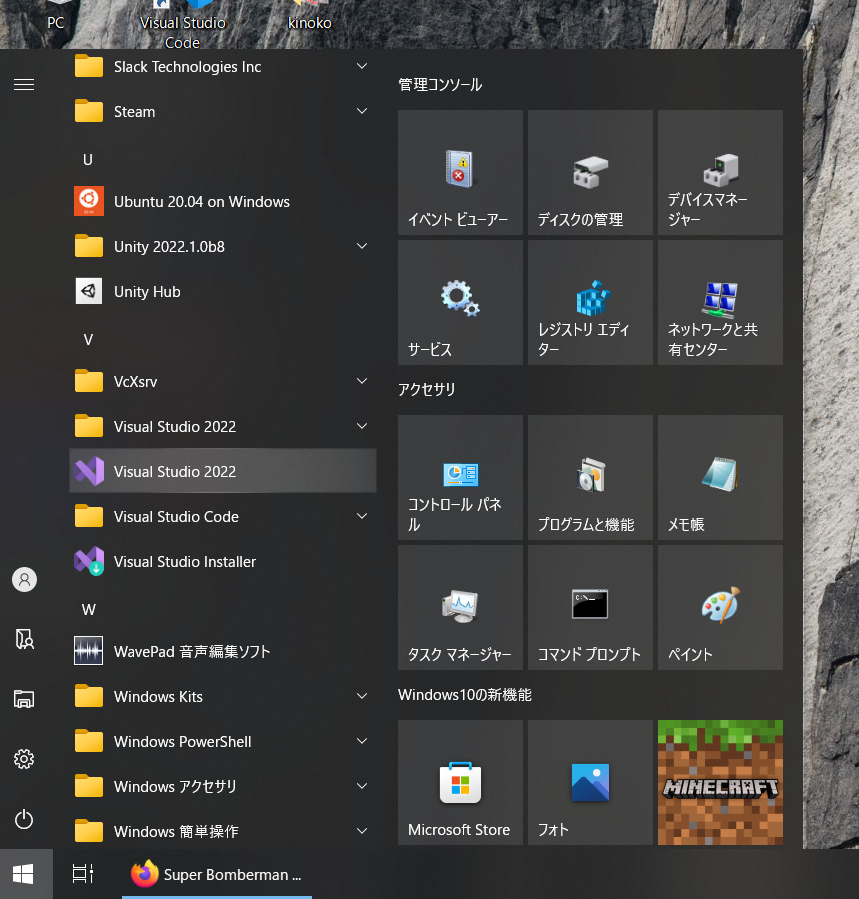The width and height of the screenshot is (859, 899).
Task: Click the Windows Start button
Action: [x=24, y=874]
